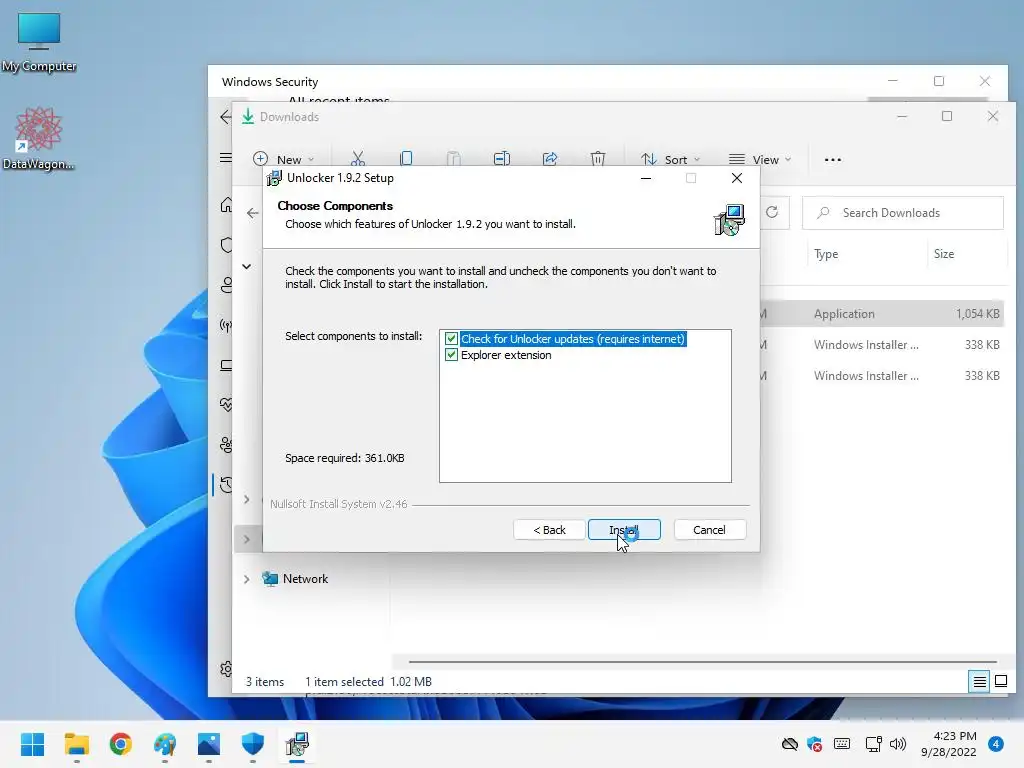1024x768 pixels.
Task: Open Account protection in Windows Security sidebar
Action: pyautogui.click(x=226, y=285)
